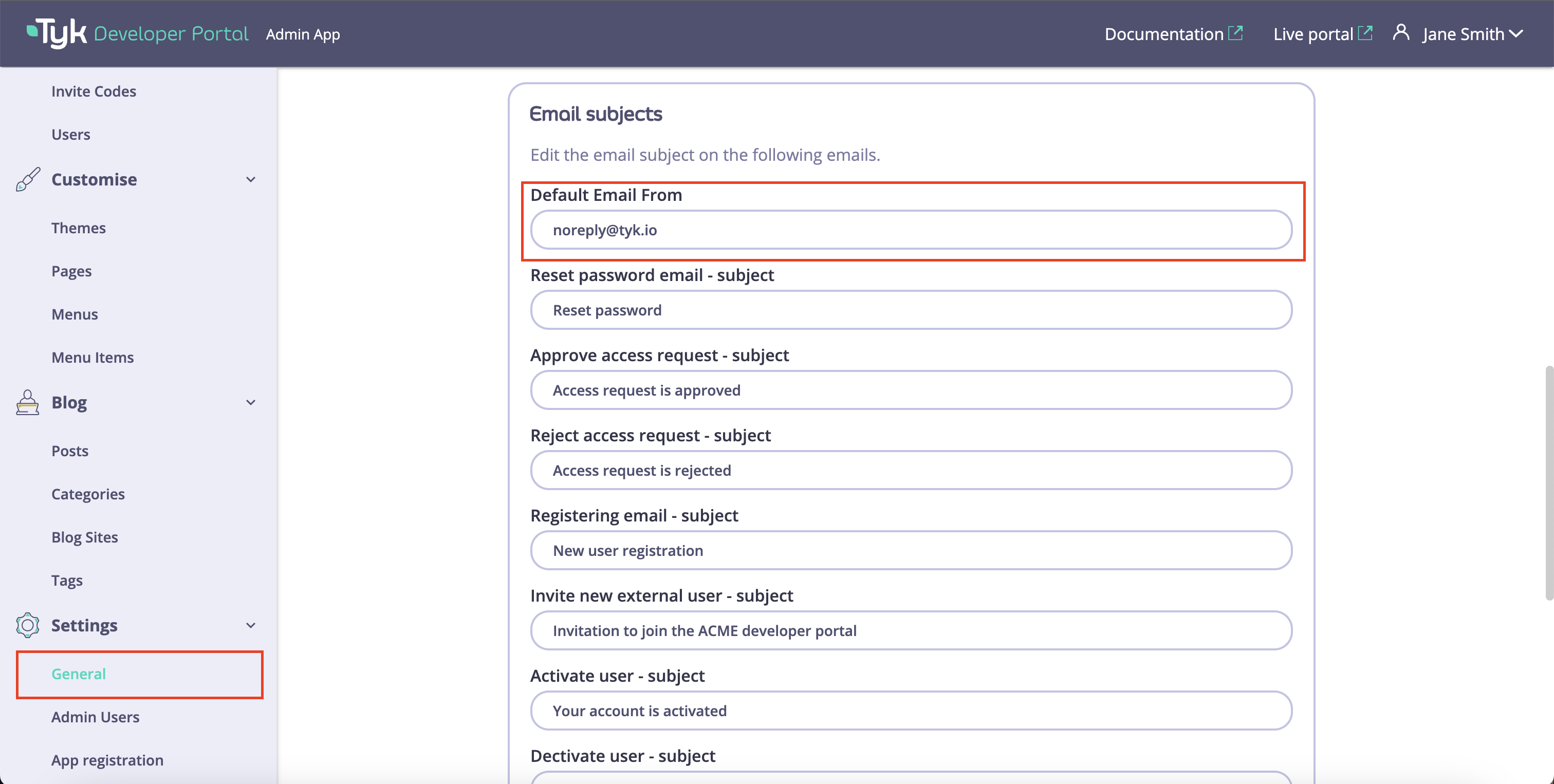This screenshot has width=1554, height=784.
Task: Expand the Customise section chevron
Action: click(x=251, y=179)
